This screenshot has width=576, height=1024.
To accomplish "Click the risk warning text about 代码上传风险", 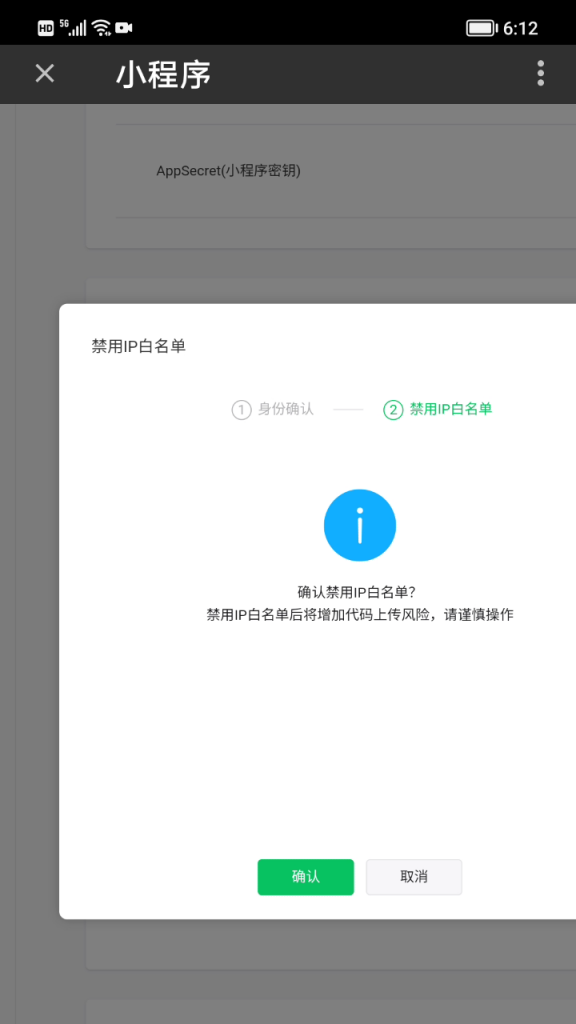I will coord(360,615).
